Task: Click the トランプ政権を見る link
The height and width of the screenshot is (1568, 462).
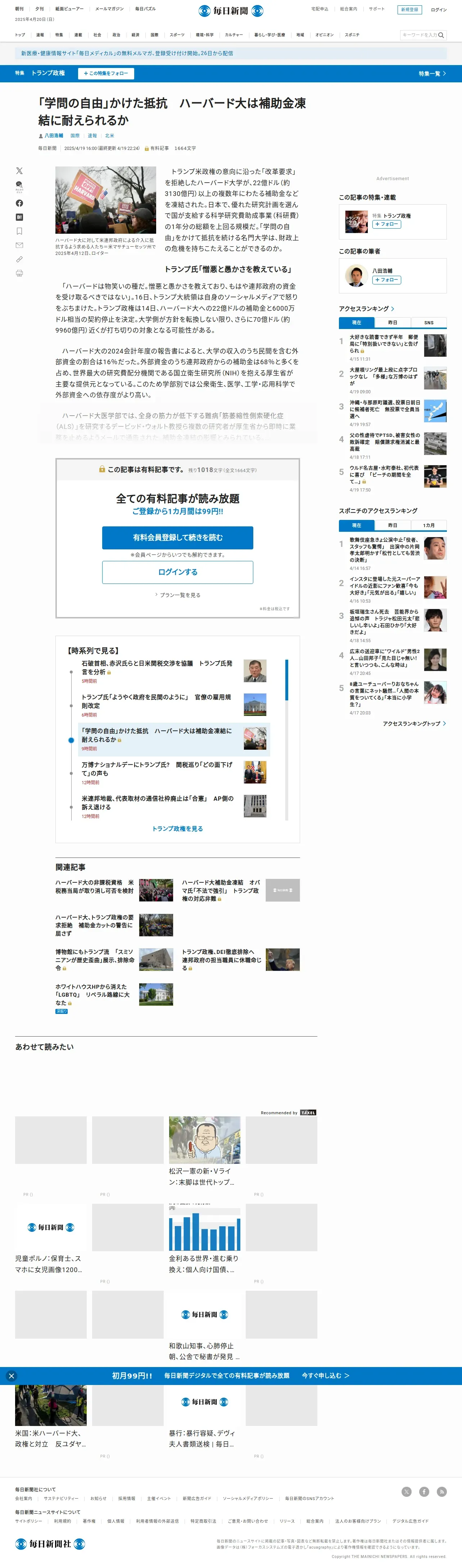Action: [177, 828]
